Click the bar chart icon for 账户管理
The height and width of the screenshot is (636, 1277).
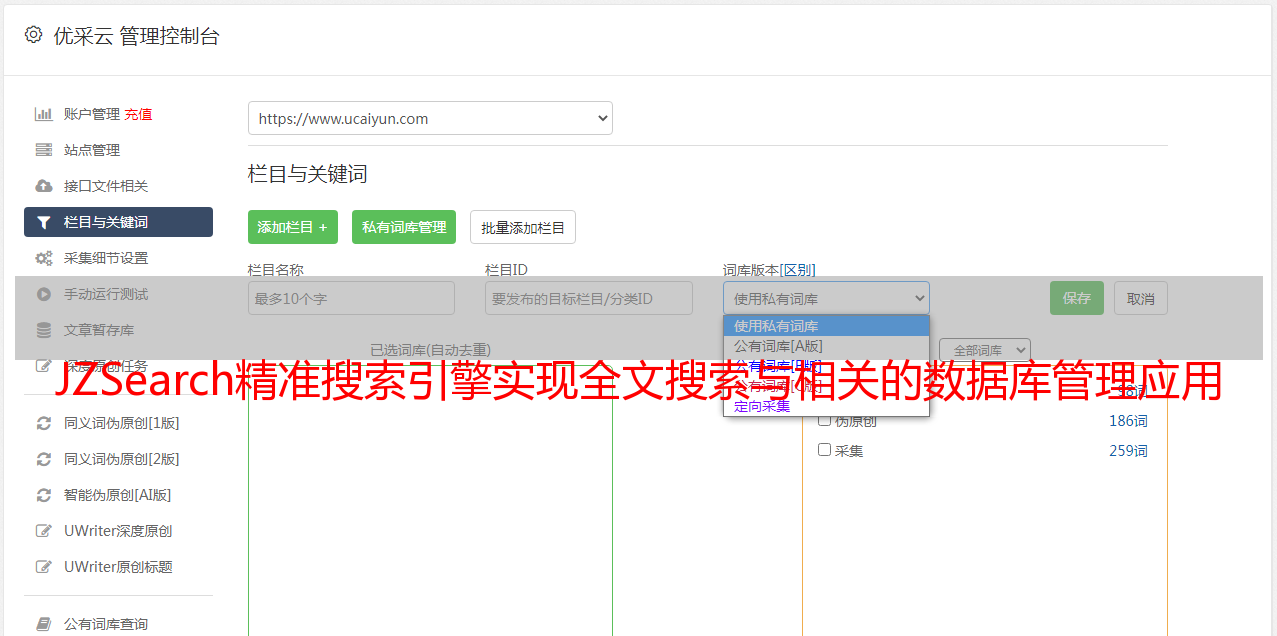[44, 114]
